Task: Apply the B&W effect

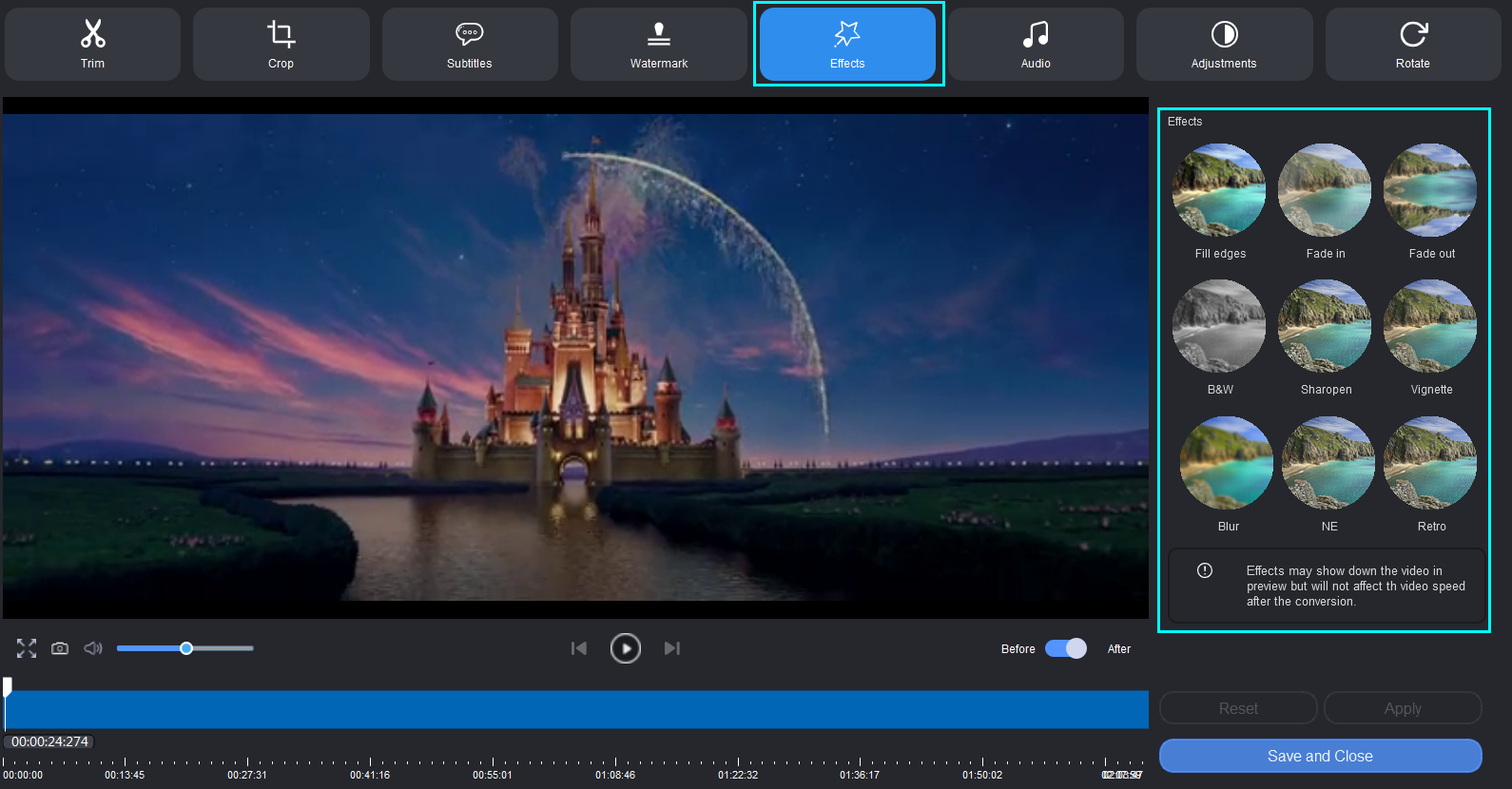Action: pyautogui.click(x=1219, y=326)
